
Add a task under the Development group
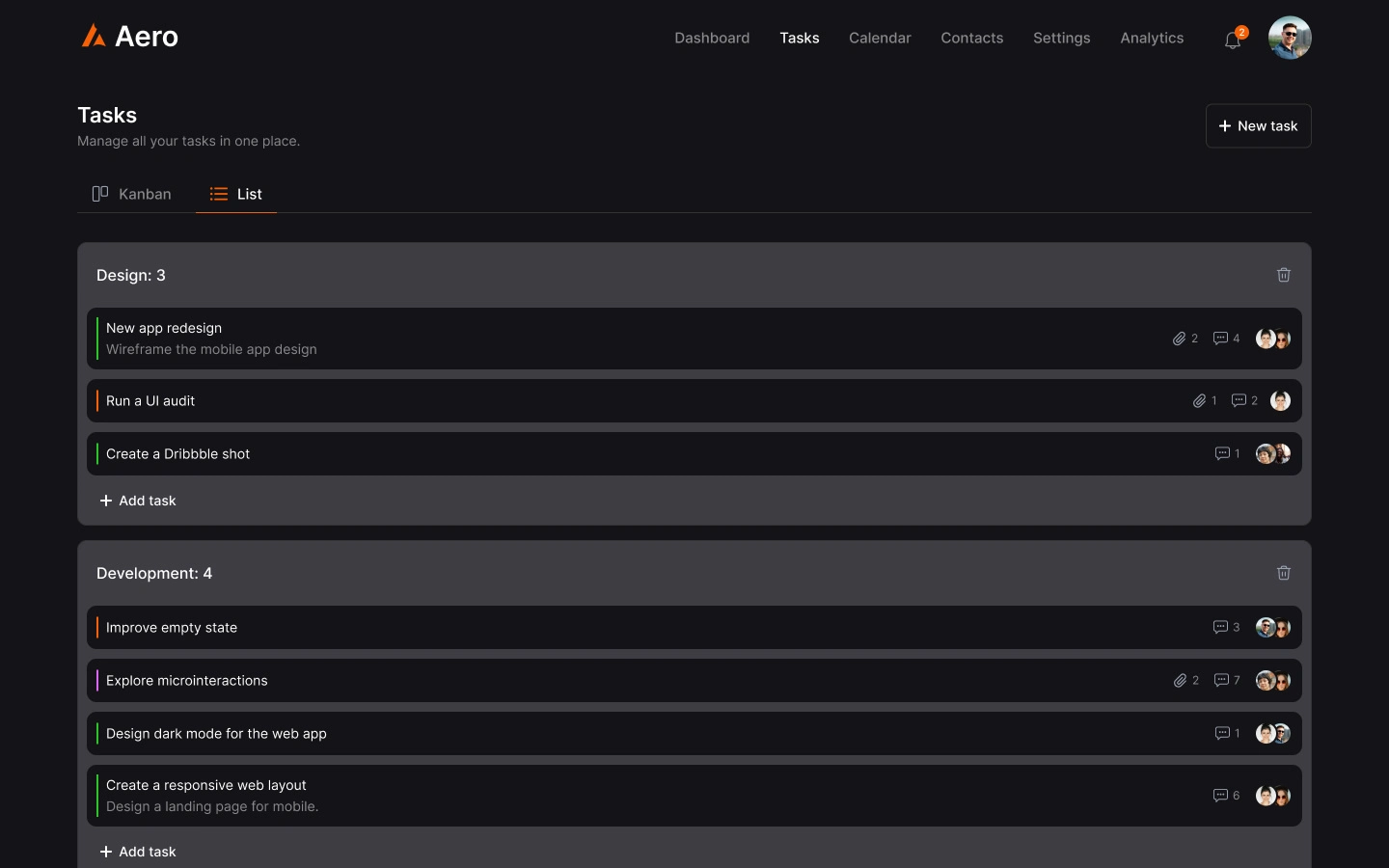point(137,852)
